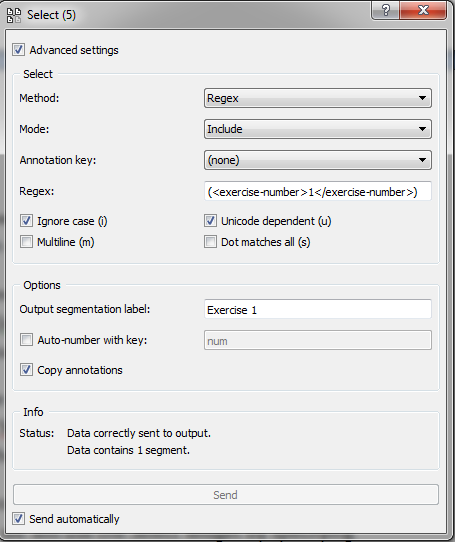Enable the Multiline (m) checkbox
Viewport: 455px width, 542px height.
pos(26,242)
